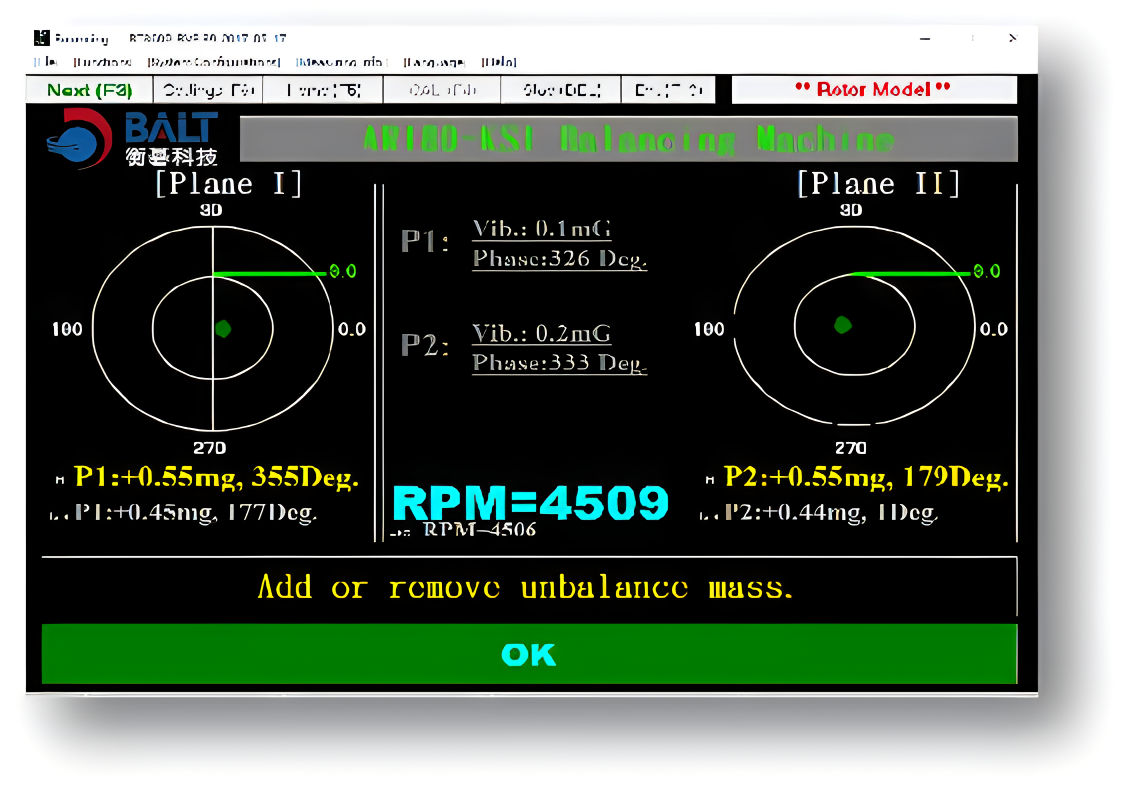Click the Settings toolbar button next to Next
This screenshot has width=1128, height=788.
pyautogui.click(x=208, y=90)
